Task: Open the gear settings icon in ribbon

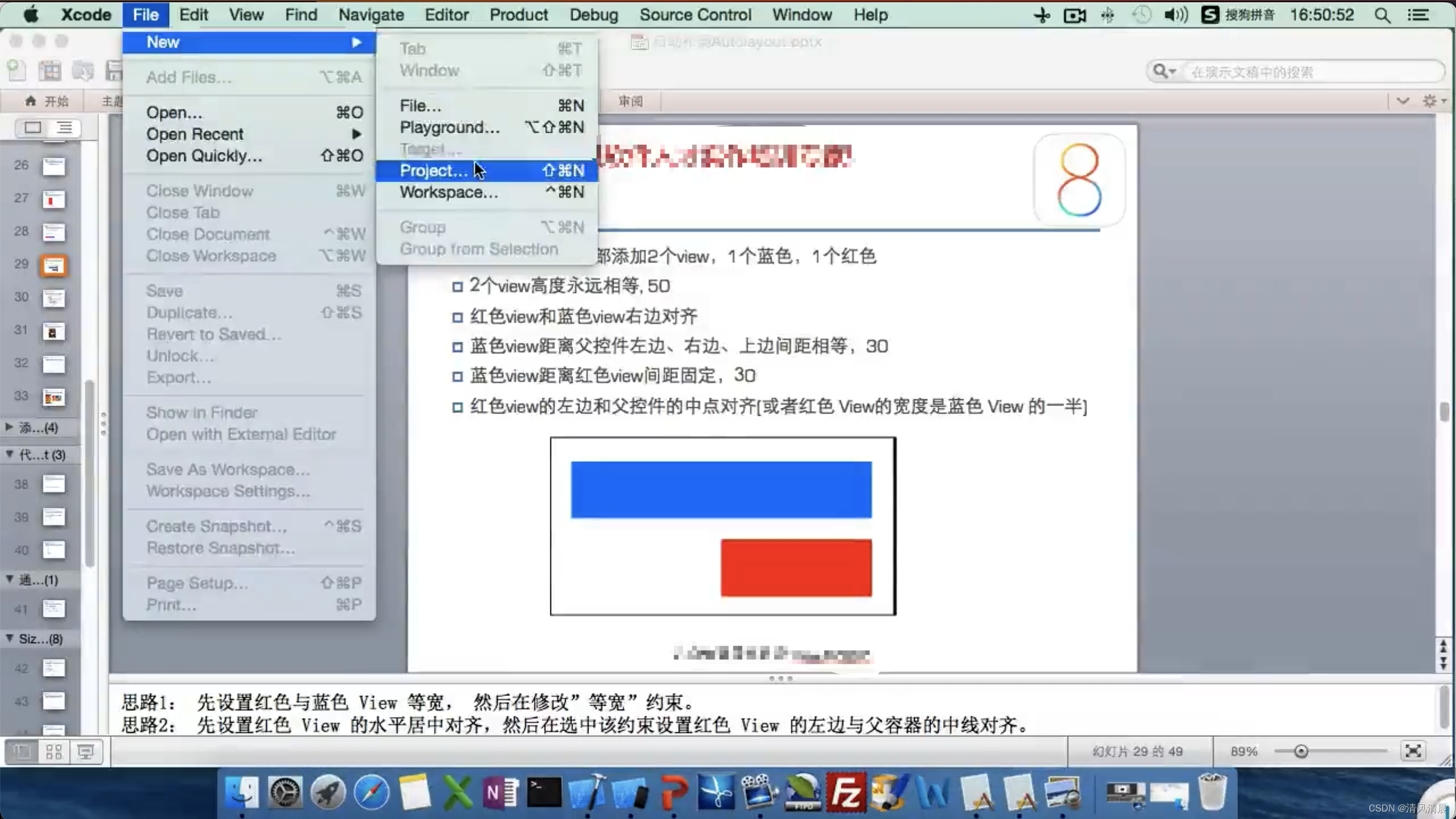Action: [1430, 101]
